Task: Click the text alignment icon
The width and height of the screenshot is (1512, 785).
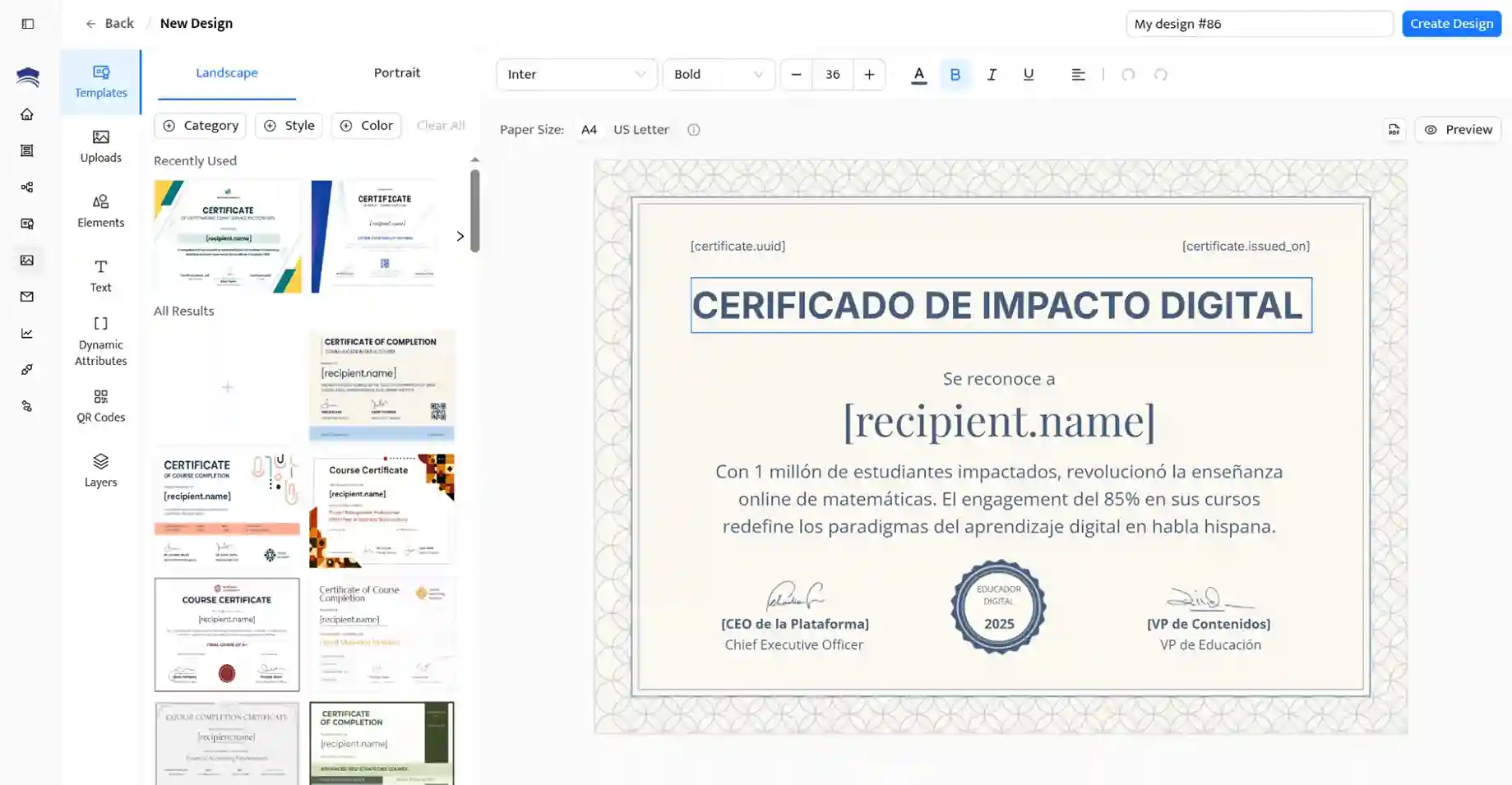Action: pyautogui.click(x=1078, y=75)
